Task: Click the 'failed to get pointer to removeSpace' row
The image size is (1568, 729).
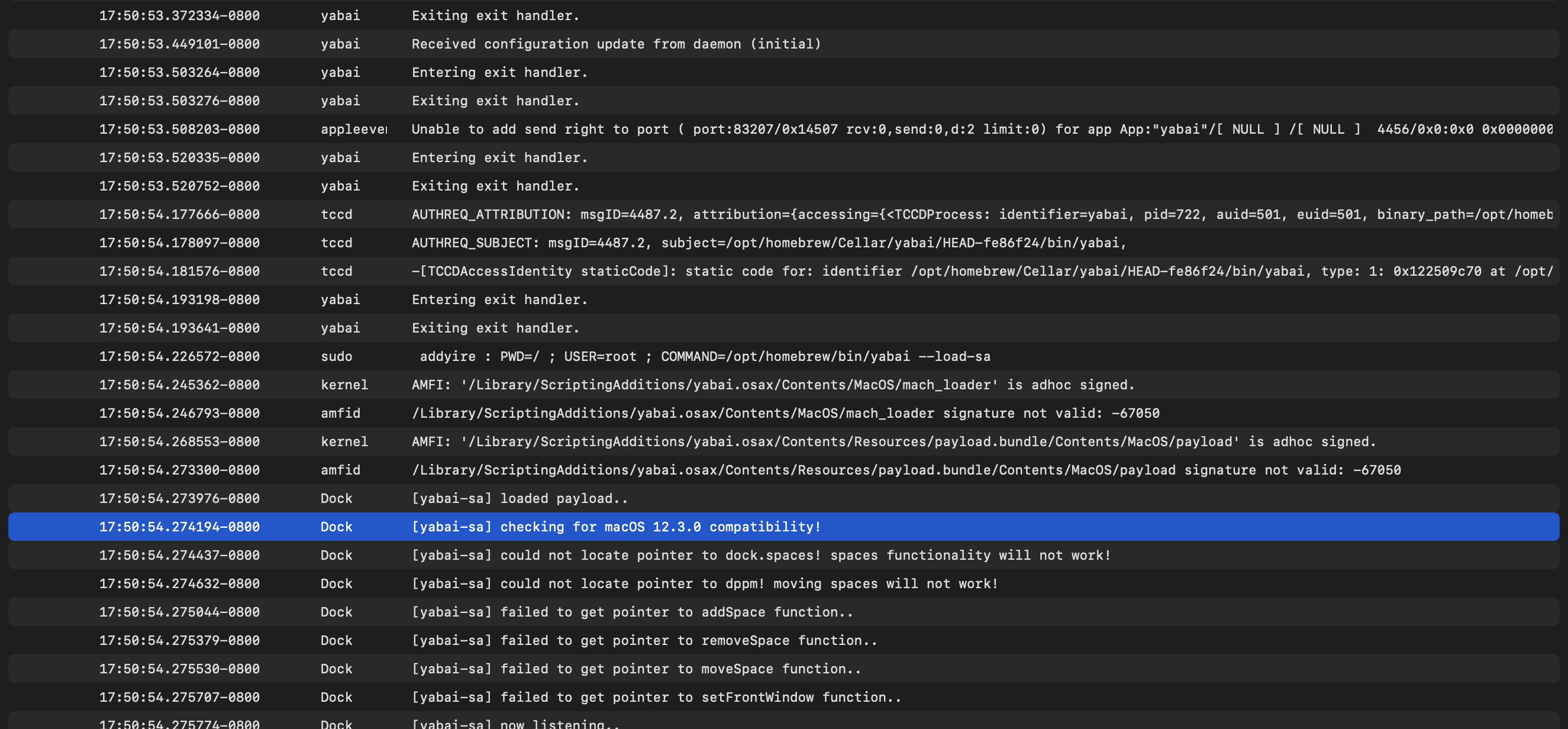Action: (x=644, y=640)
